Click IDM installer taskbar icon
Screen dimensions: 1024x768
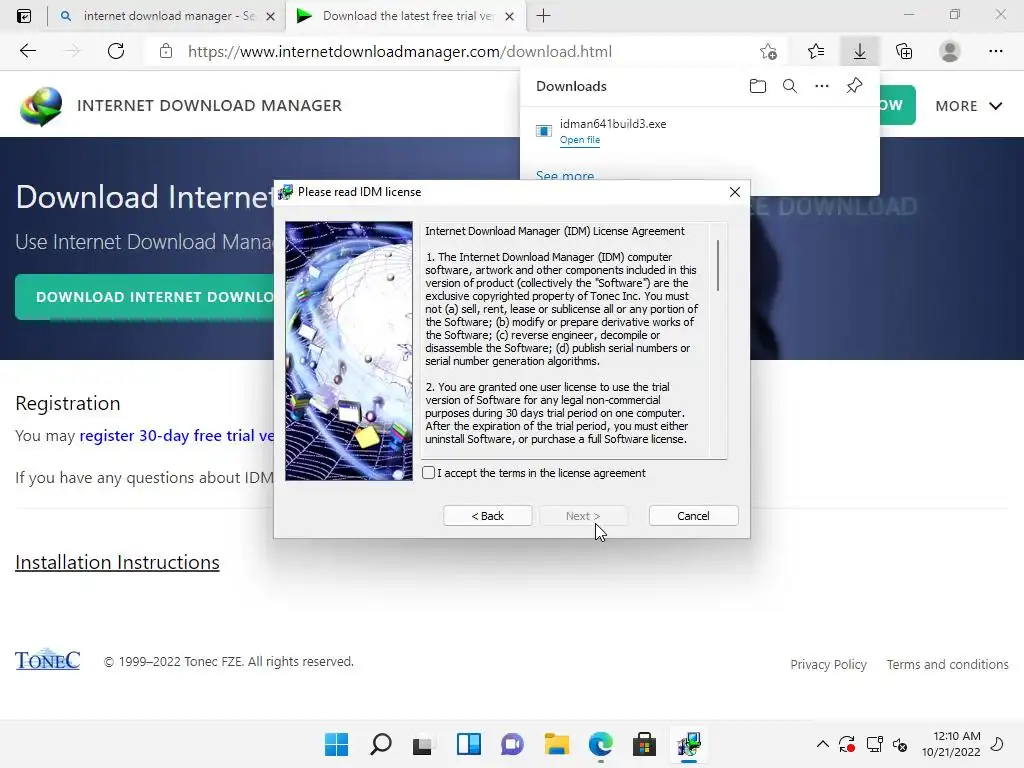pyautogui.click(x=688, y=744)
